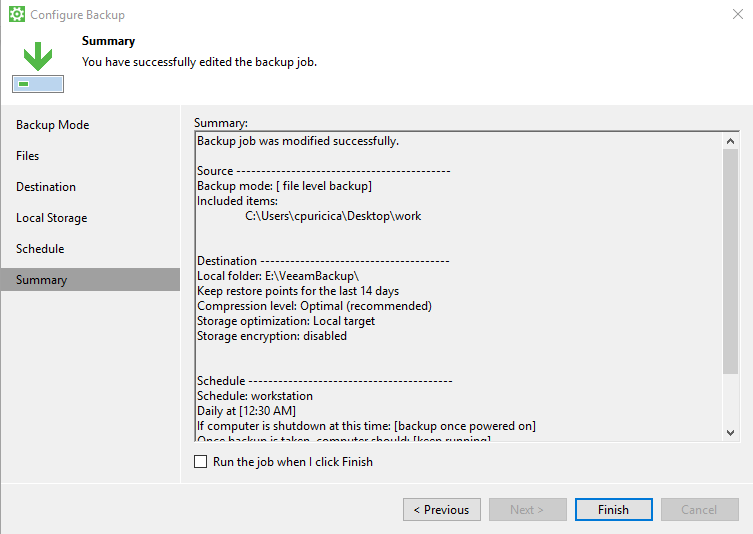
Task: Open the Local Storage step
Action: point(90,218)
